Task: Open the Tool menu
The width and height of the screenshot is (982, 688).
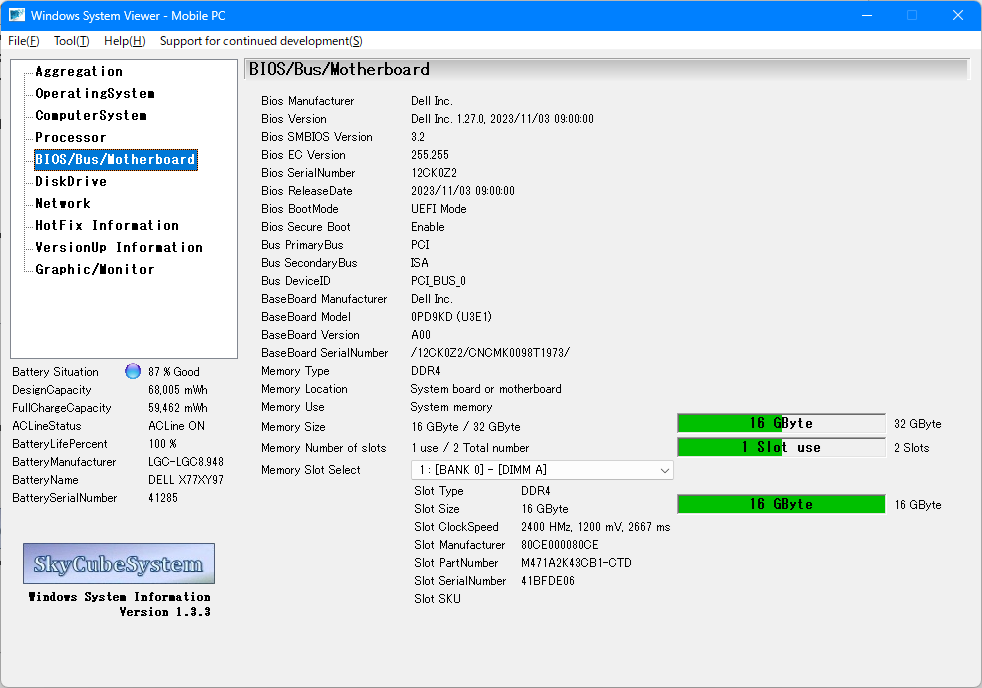Action: [71, 41]
